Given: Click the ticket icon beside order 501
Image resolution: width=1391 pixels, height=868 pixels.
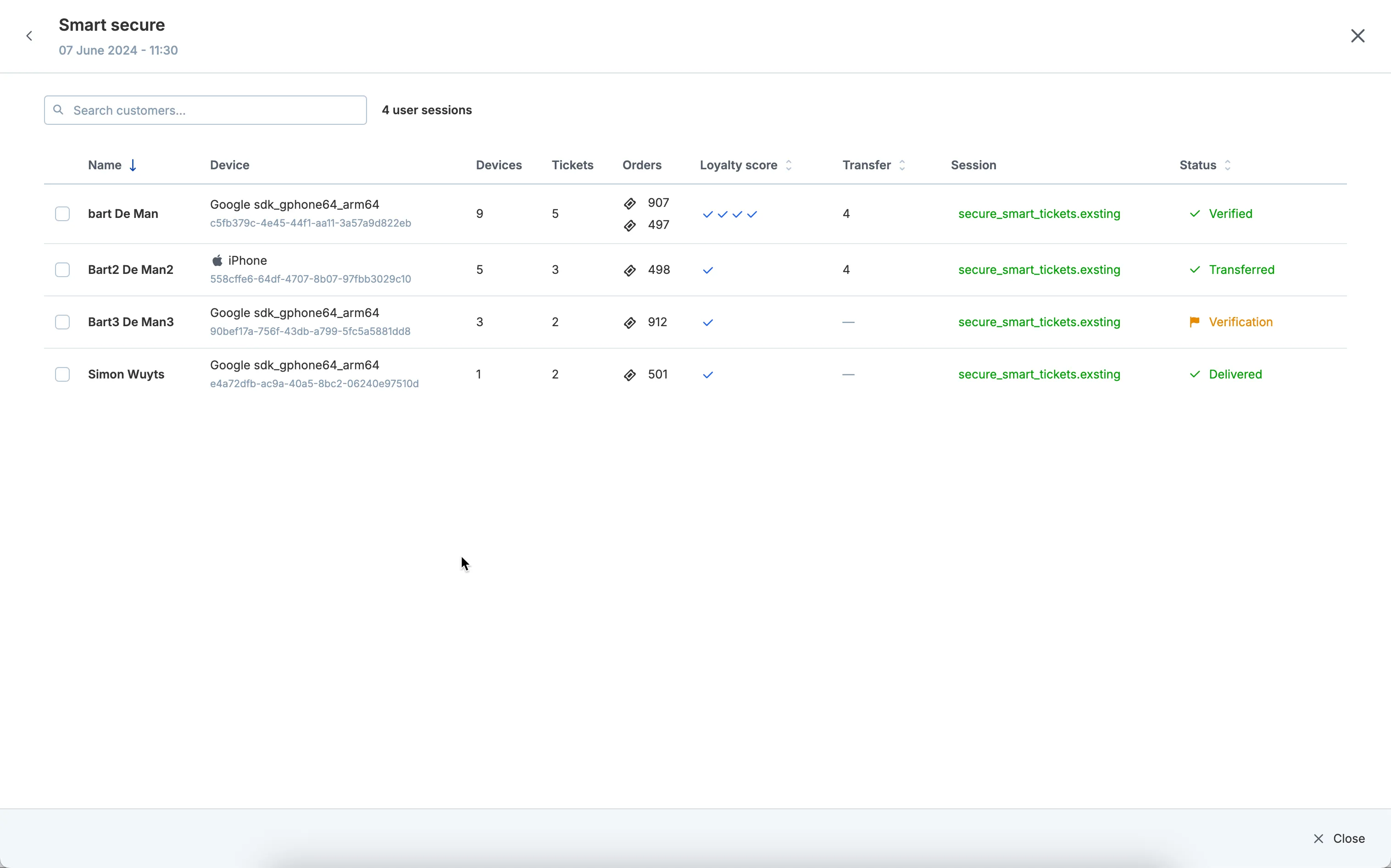Looking at the screenshot, I should (630, 375).
